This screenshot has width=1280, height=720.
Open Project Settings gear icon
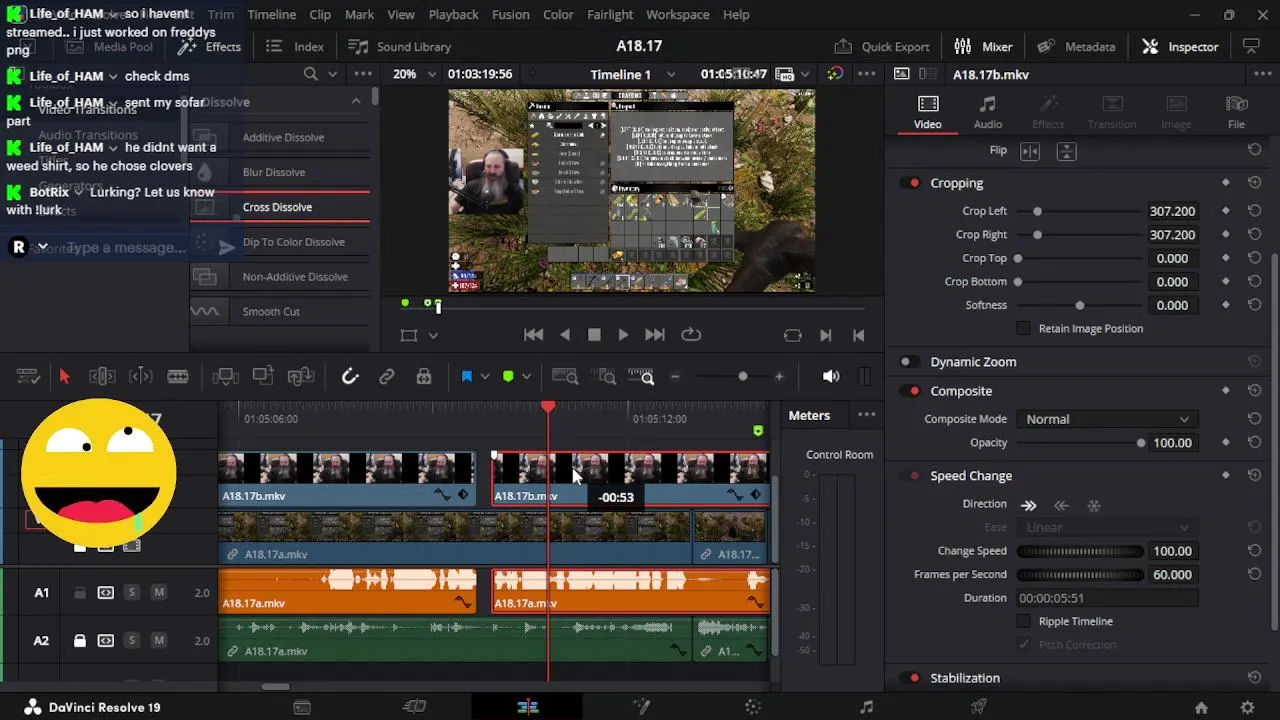click(1247, 707)
